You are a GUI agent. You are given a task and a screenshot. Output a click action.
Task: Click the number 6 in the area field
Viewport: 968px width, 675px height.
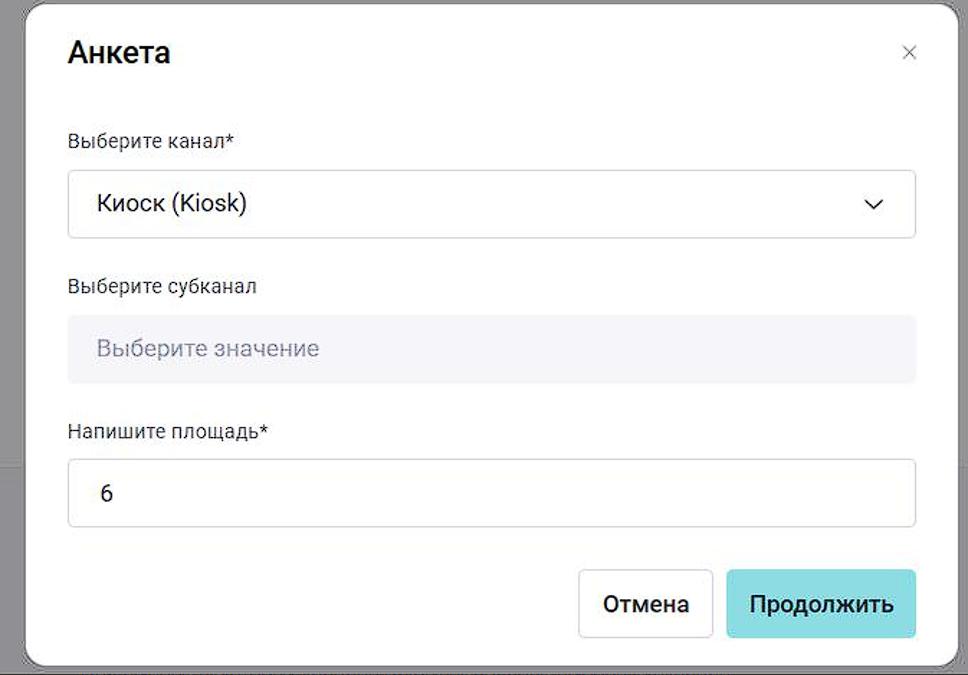[107, 494]
